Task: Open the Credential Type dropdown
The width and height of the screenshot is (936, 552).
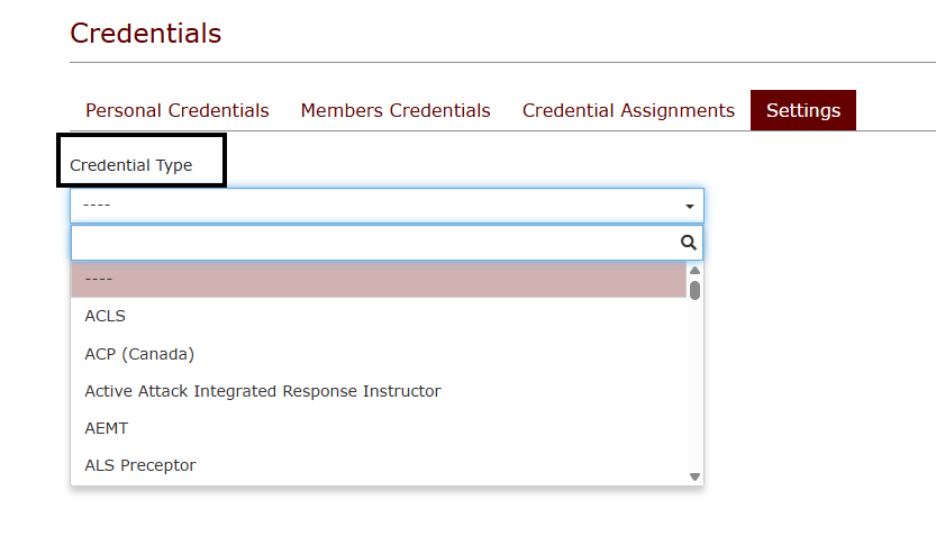Action: (x=387, y=206)
